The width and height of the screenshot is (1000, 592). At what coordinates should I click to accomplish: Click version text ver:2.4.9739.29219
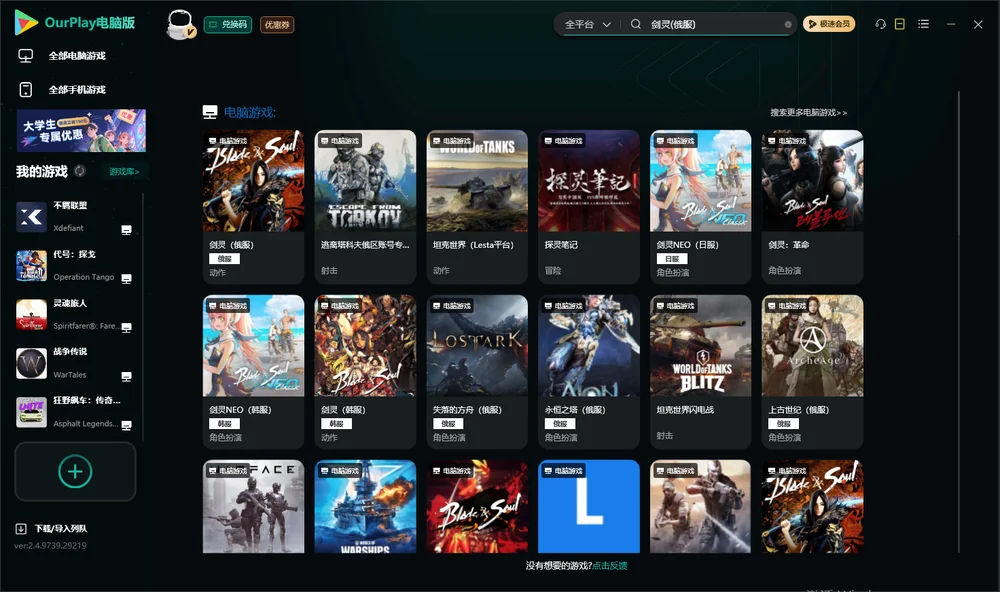click(x=50, y=545)
